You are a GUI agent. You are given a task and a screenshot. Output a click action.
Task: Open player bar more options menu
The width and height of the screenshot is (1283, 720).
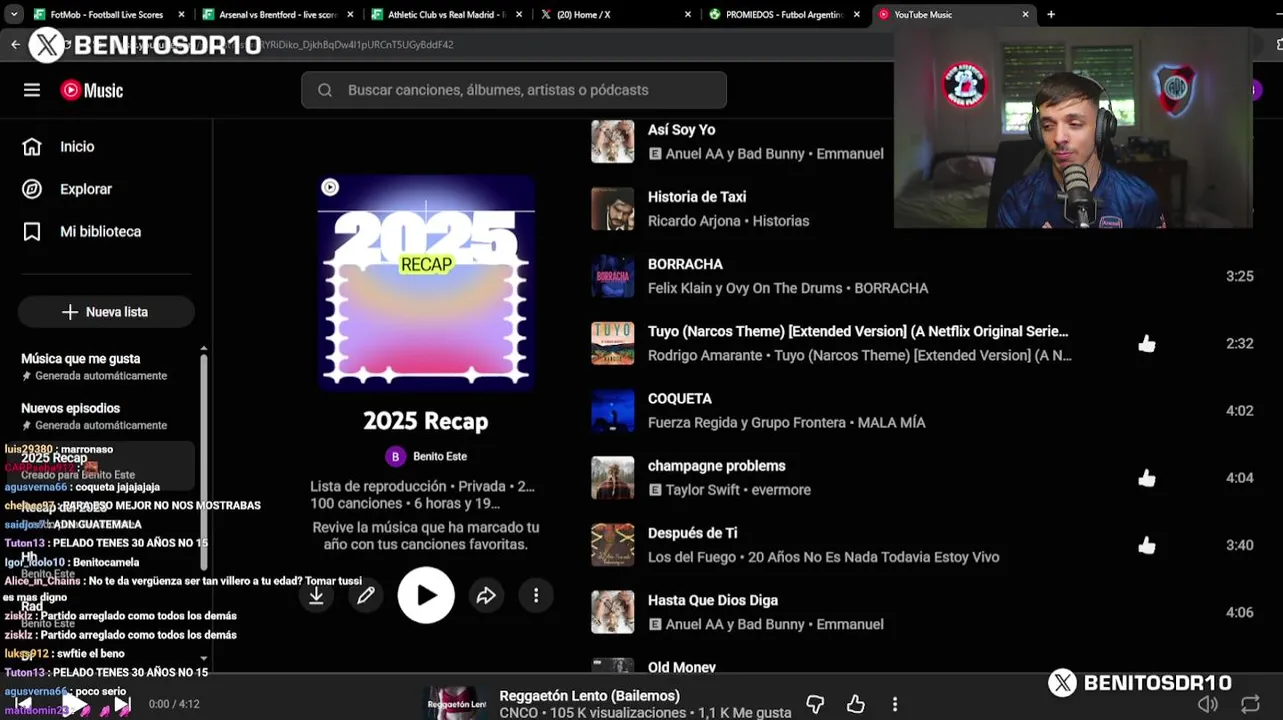pyautogui.click(x=895, y=704)
